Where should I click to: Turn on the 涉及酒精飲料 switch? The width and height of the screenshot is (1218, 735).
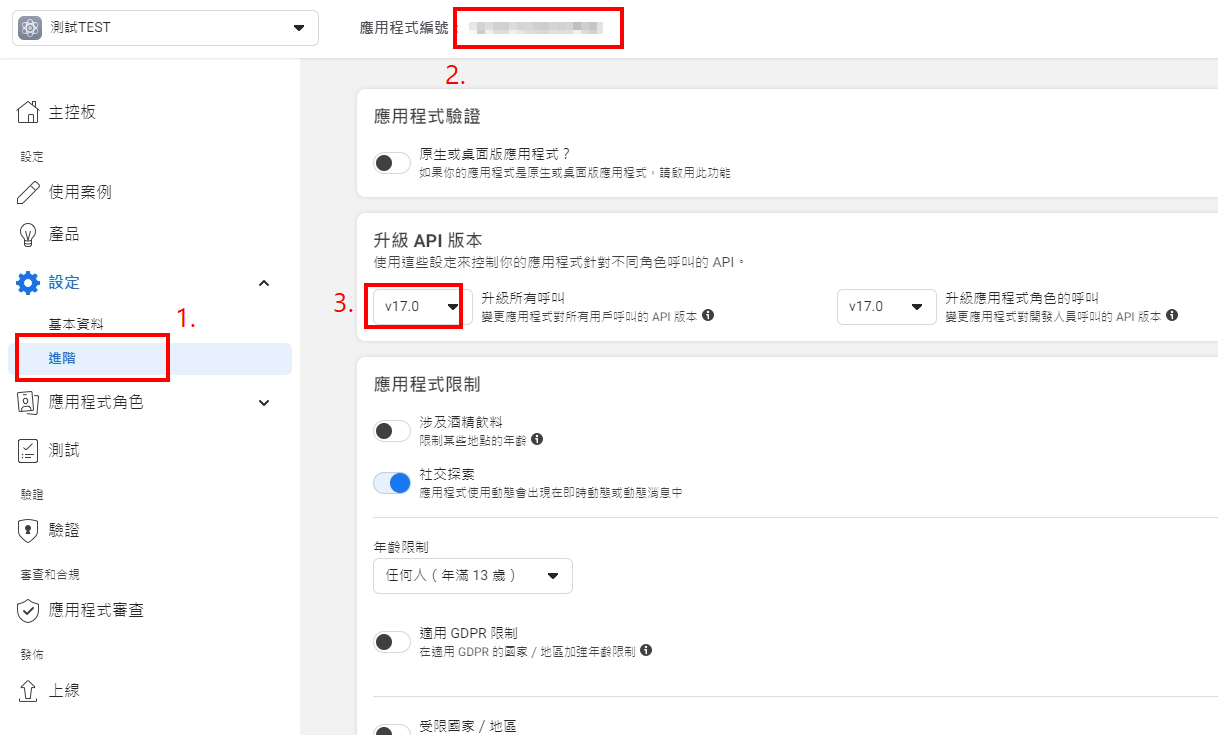pos(392,431)
